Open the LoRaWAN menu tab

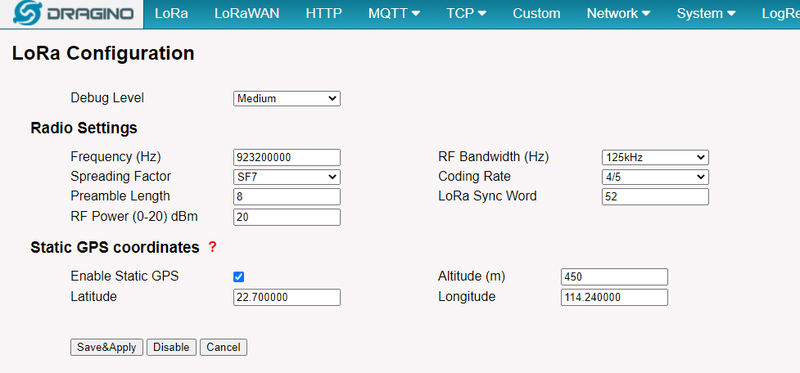(247, 14)
